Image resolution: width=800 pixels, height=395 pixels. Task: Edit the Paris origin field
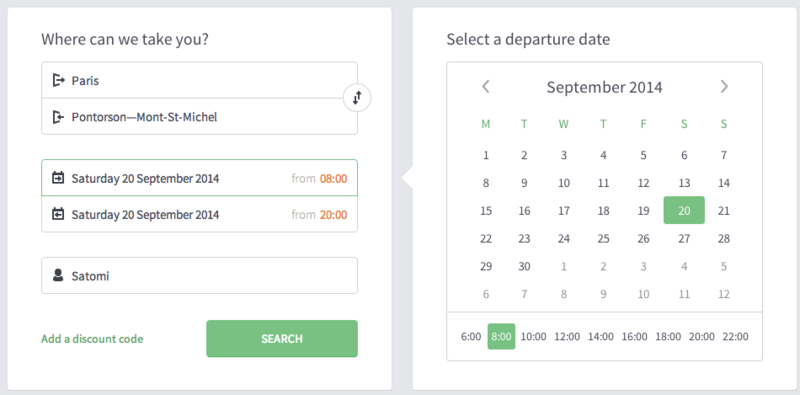coord(199,80)
